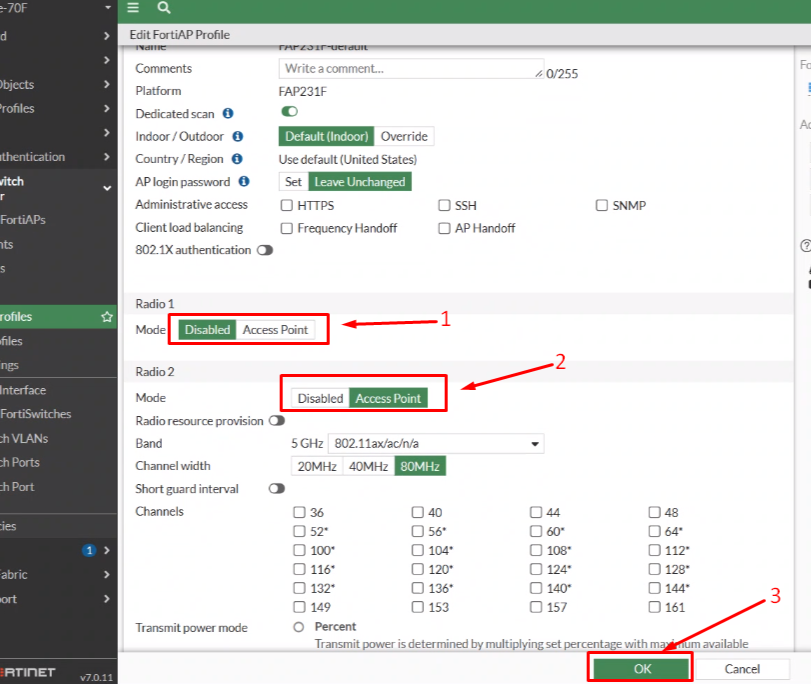Screen dimensions: 811x684
Task: Click the AP login password info icon
Action: pyautogui.click(x=244, y=182)
